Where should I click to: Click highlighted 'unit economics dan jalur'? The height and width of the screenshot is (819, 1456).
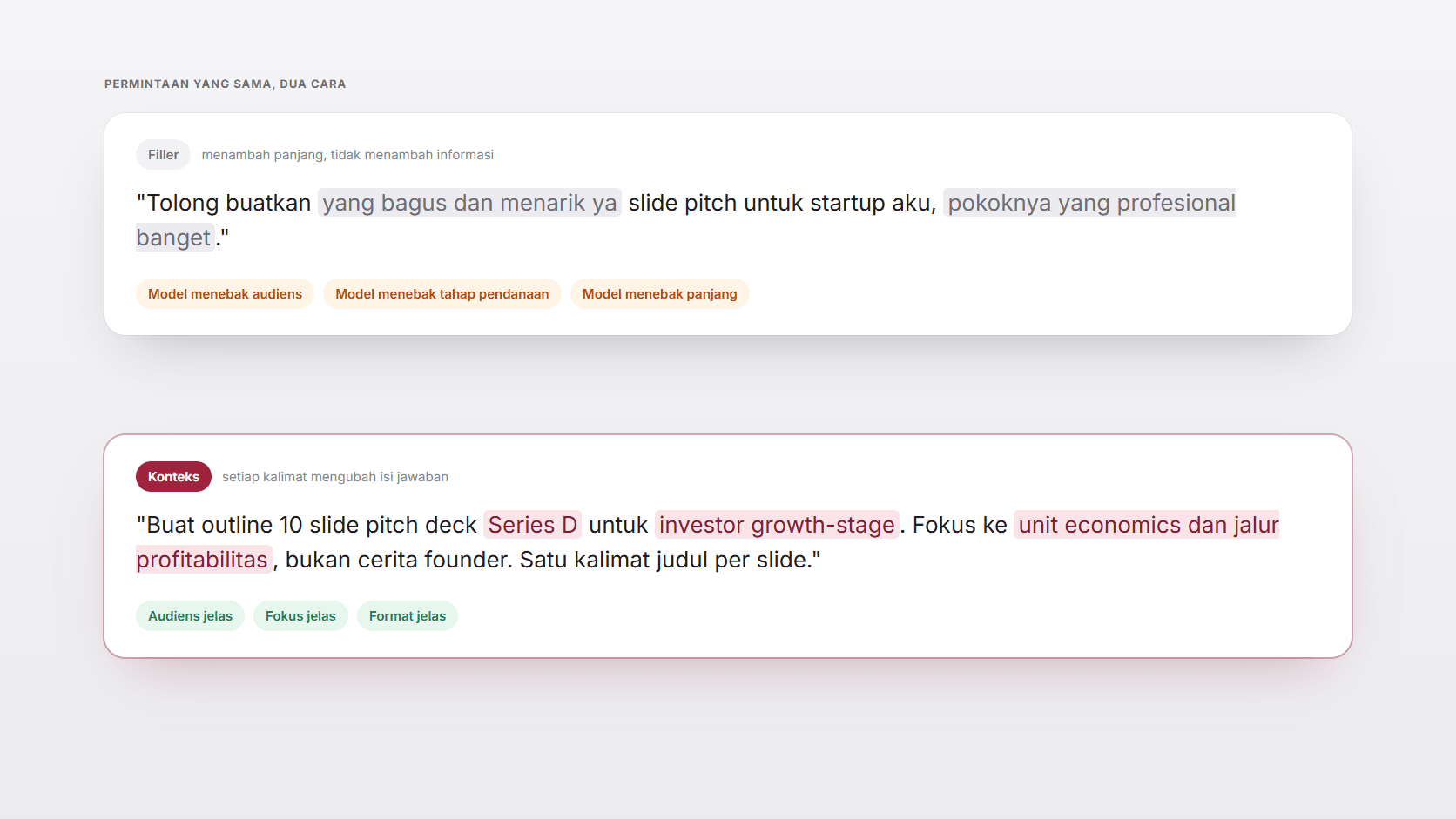point(1147,525)
